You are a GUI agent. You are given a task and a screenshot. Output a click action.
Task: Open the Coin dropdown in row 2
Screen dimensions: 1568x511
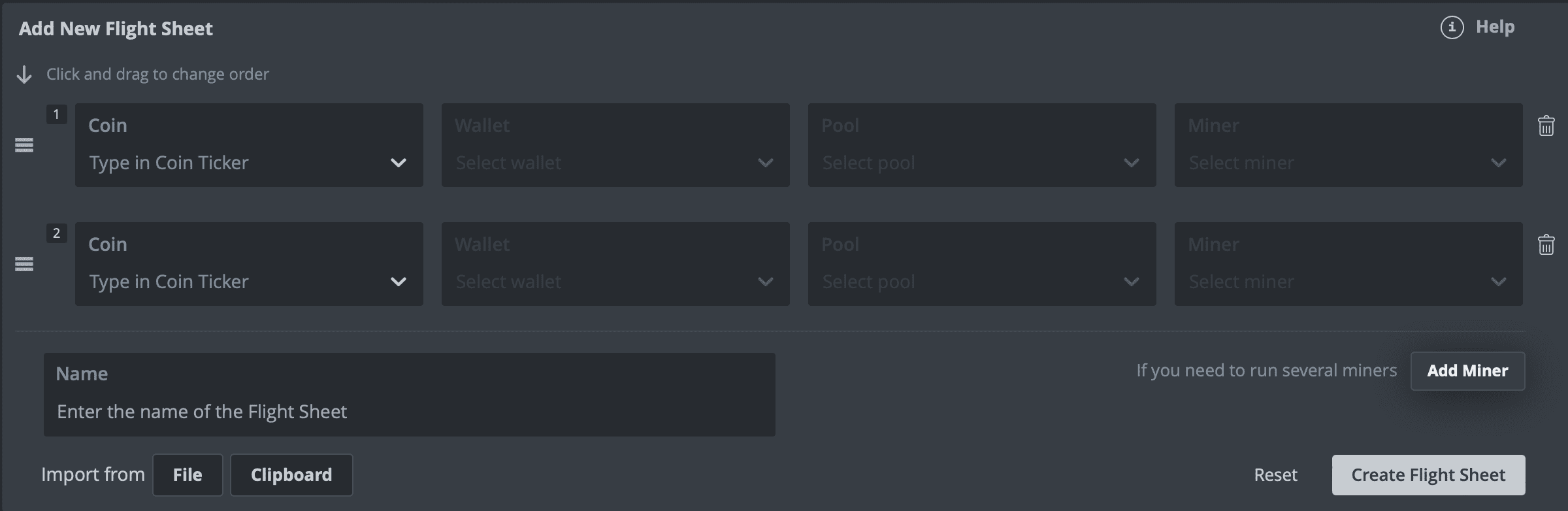click(x=249, y=264)
